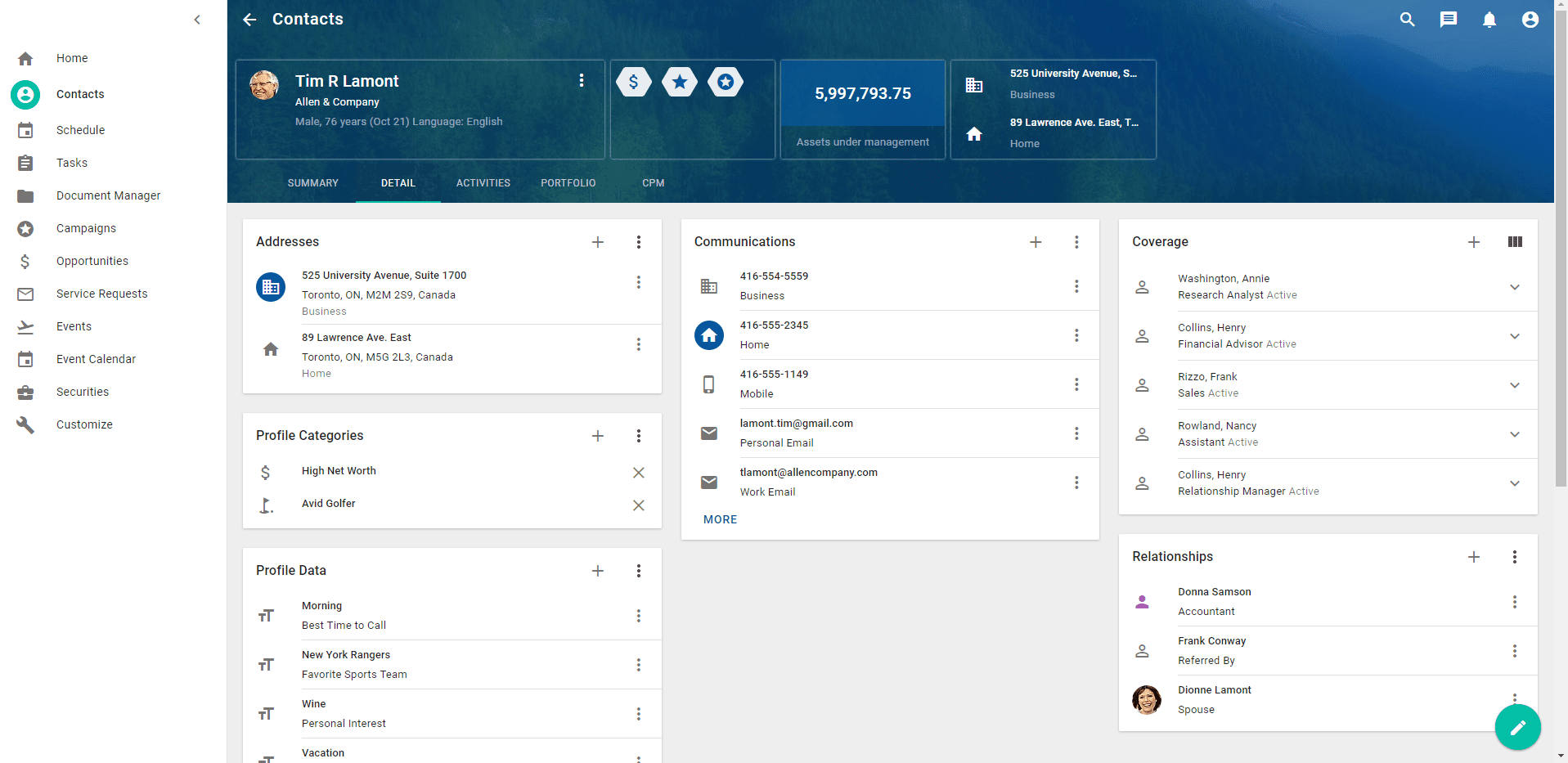
Task: Expand Rizzo, Frank Sales row
Action: click(1515, 385)
